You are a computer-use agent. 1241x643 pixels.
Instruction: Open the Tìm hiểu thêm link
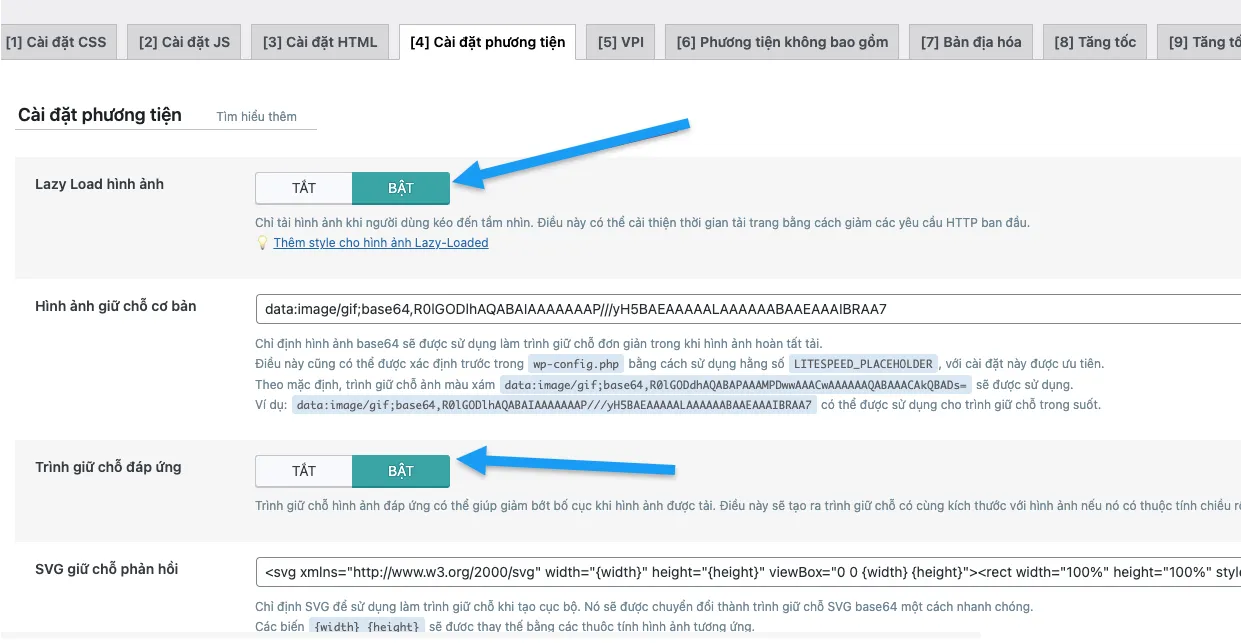tap(257, 115)
